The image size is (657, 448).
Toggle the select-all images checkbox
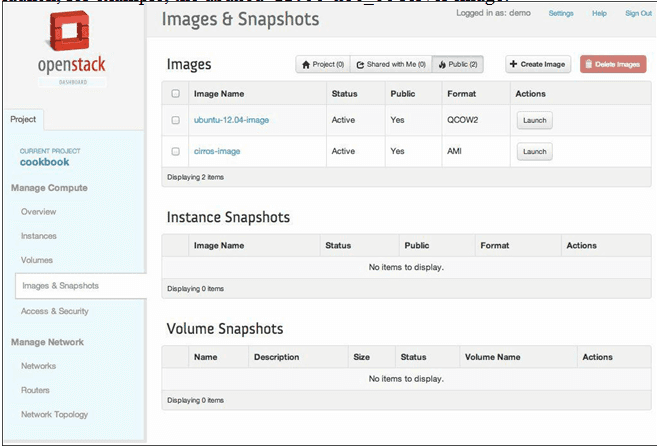[x=176, y=94]
